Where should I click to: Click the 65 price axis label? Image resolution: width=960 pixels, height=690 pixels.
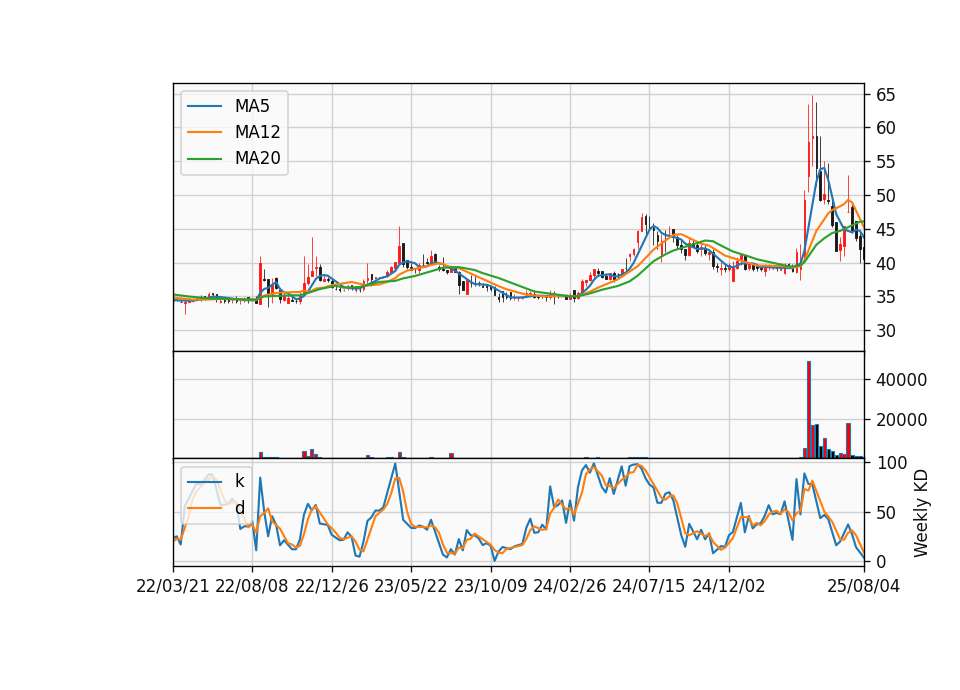coord(885,95)
